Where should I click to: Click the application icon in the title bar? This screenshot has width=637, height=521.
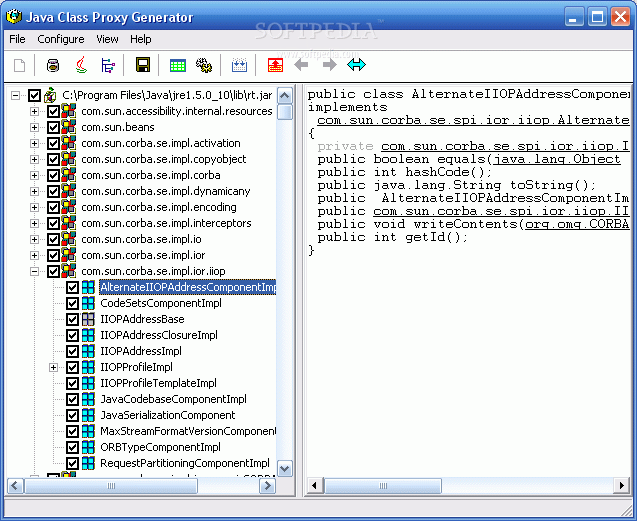14,17
